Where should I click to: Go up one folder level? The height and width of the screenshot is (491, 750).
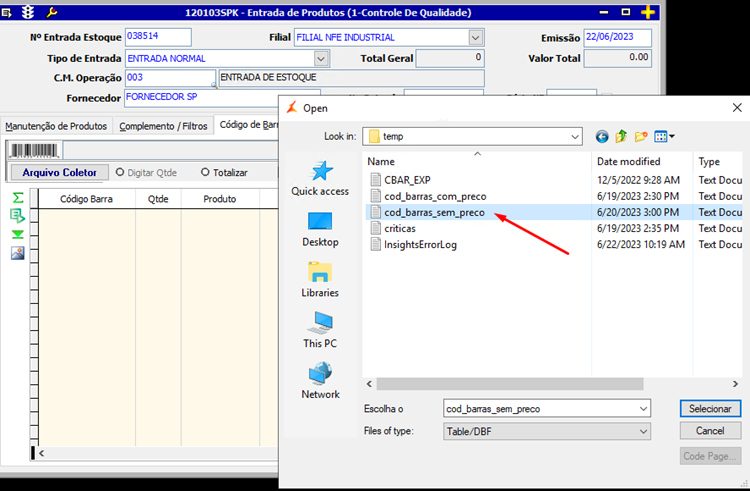click(x=621, y=137)
